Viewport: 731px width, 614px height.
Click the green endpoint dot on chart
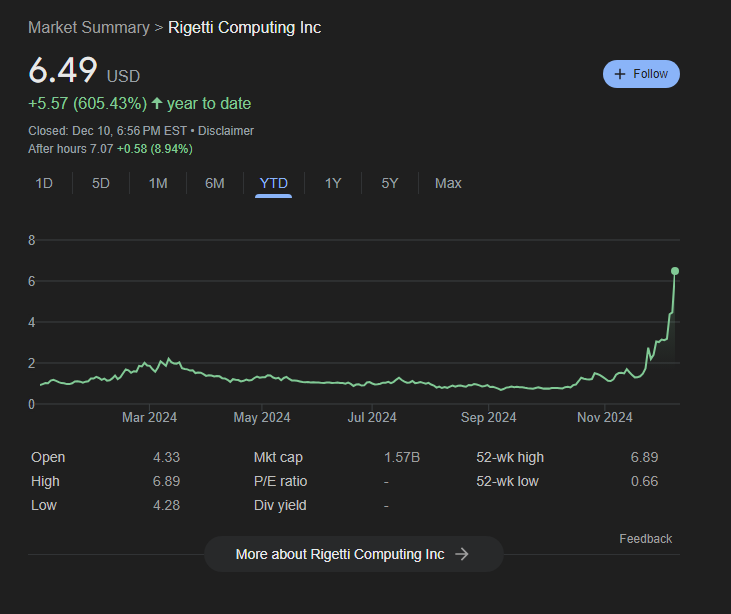(x=675, y=271)
